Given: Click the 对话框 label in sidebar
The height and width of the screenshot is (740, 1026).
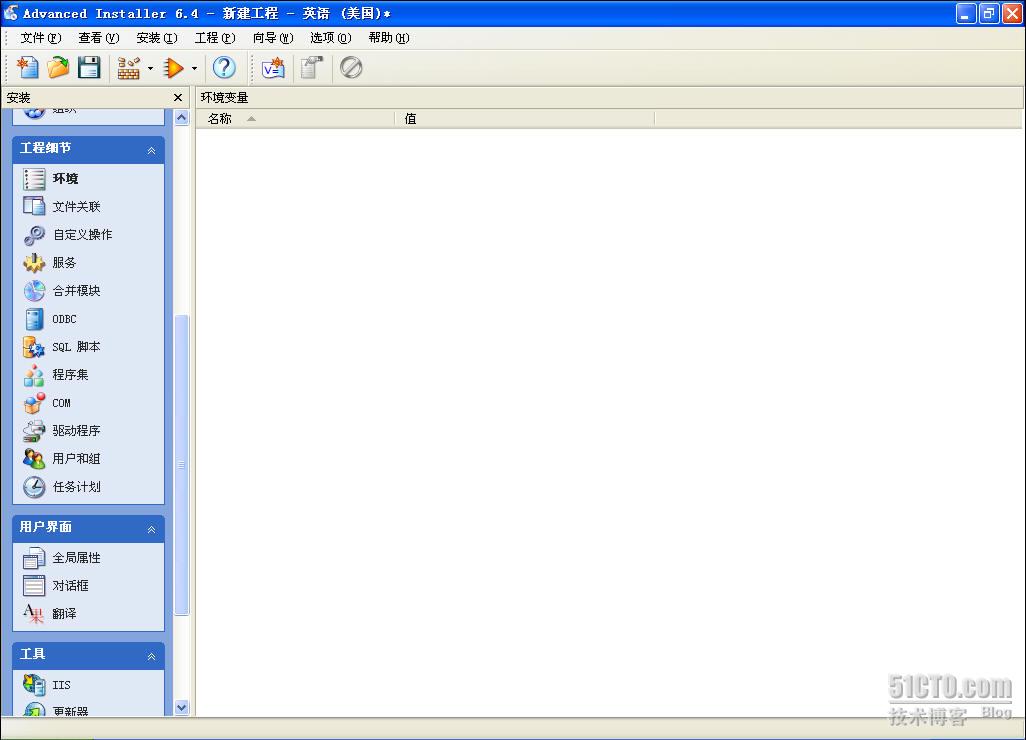Looking at the screenshot, I should pos(71,586).
